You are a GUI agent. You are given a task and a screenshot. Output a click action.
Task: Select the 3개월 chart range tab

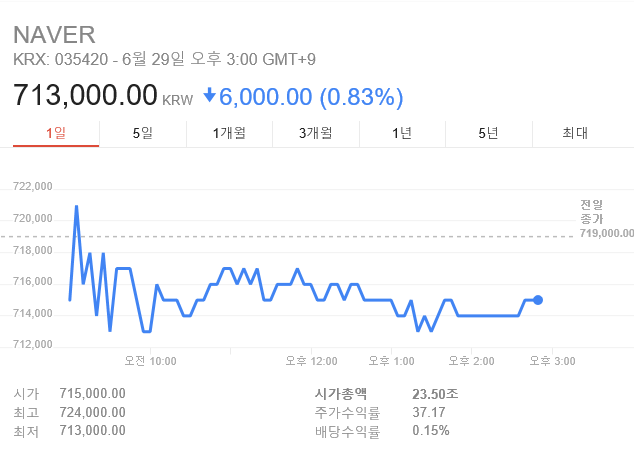pyautogui.click(x=316, y=133)
